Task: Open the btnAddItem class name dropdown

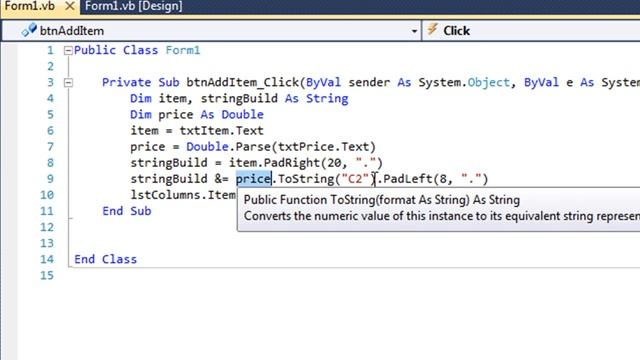Action: (x=414, y=31)
